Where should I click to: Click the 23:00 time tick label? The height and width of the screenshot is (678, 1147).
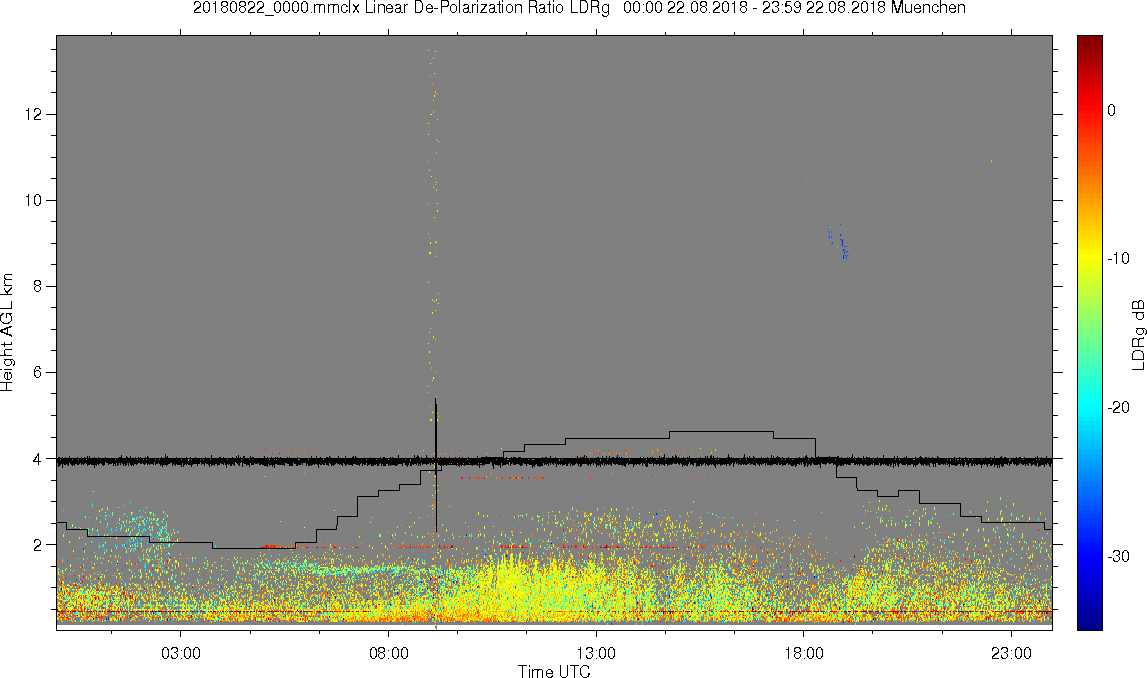[1012, 653]
